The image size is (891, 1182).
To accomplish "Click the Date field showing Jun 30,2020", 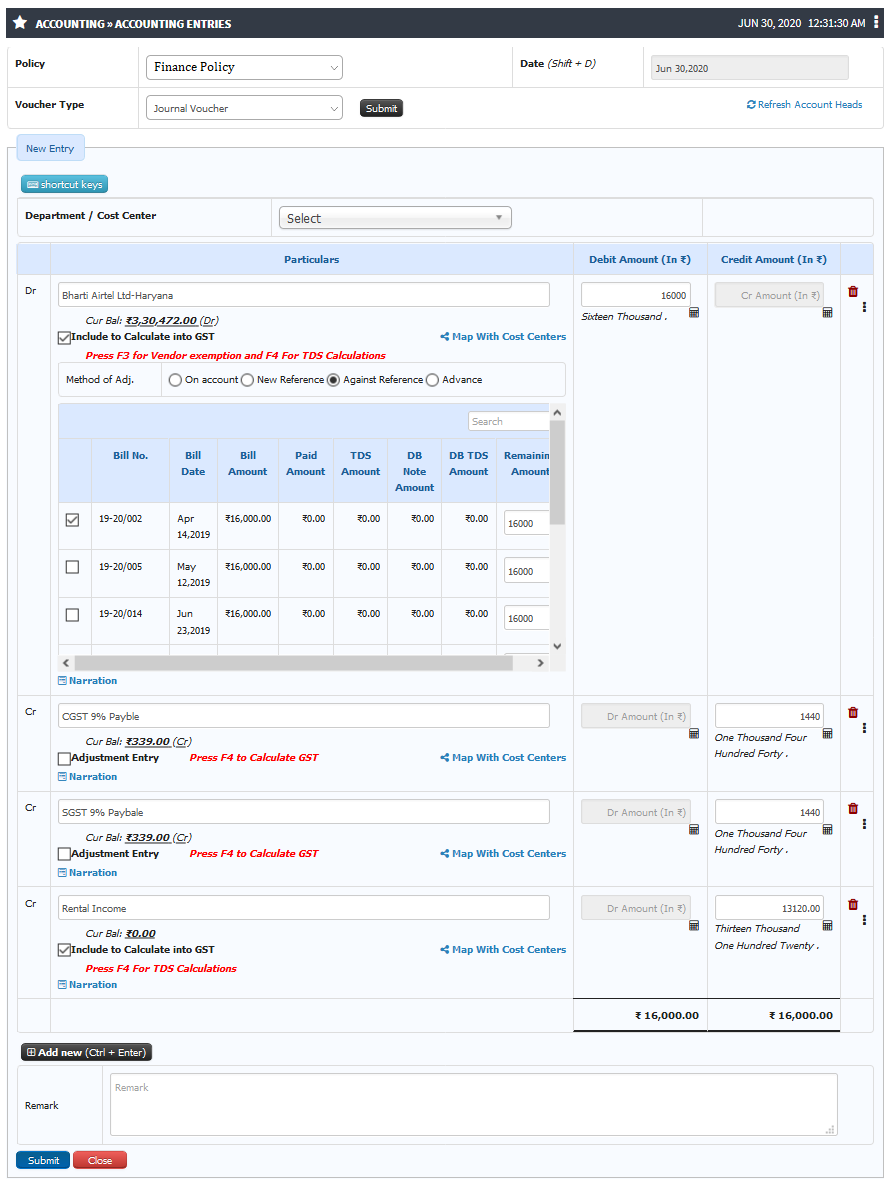I will click(749, 68).
